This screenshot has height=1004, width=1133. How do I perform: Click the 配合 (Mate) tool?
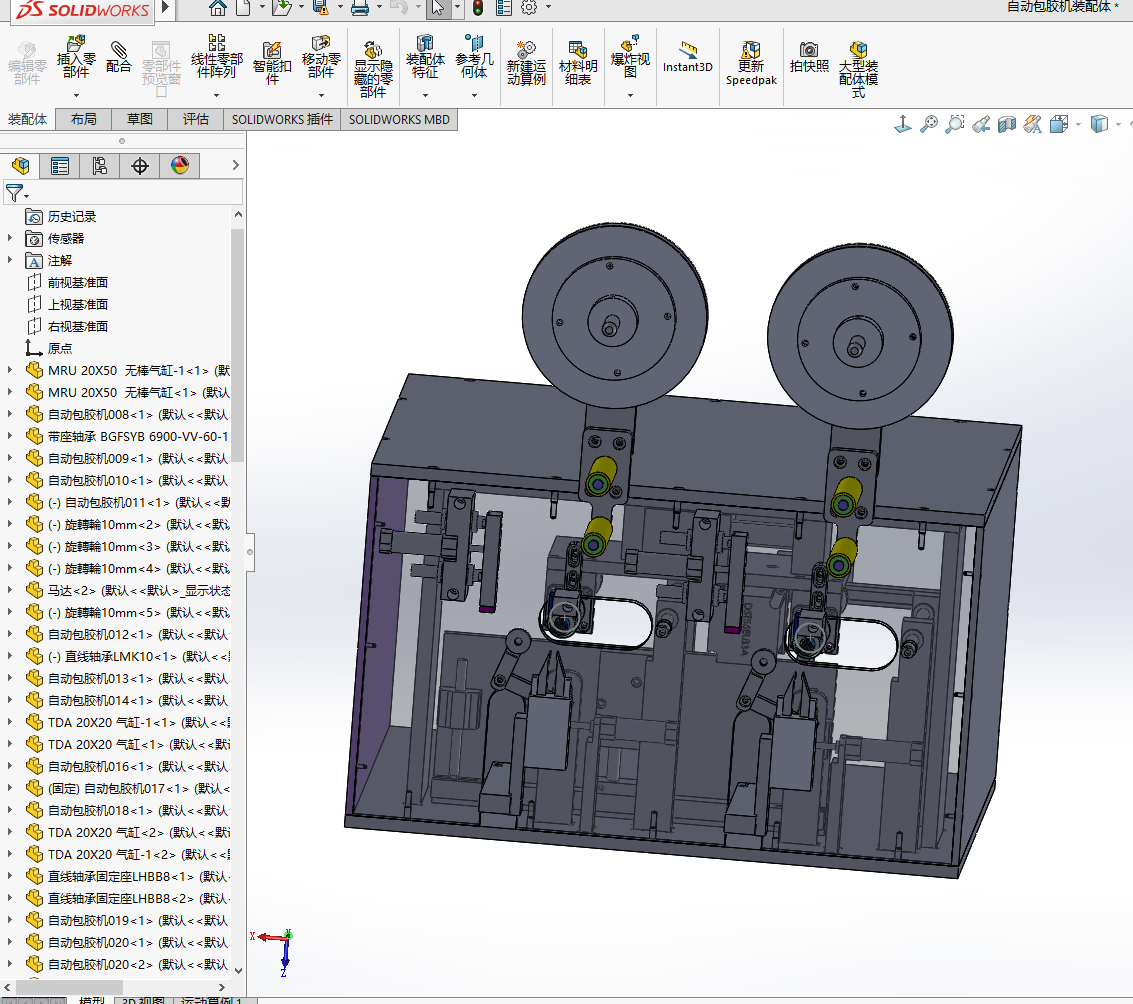(x=119, y=56)
